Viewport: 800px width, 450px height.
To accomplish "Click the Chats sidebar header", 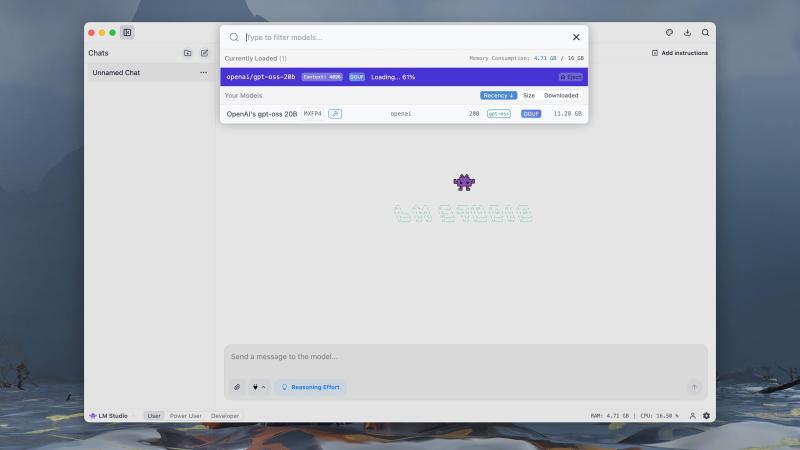I will click(x=98, y=53).
